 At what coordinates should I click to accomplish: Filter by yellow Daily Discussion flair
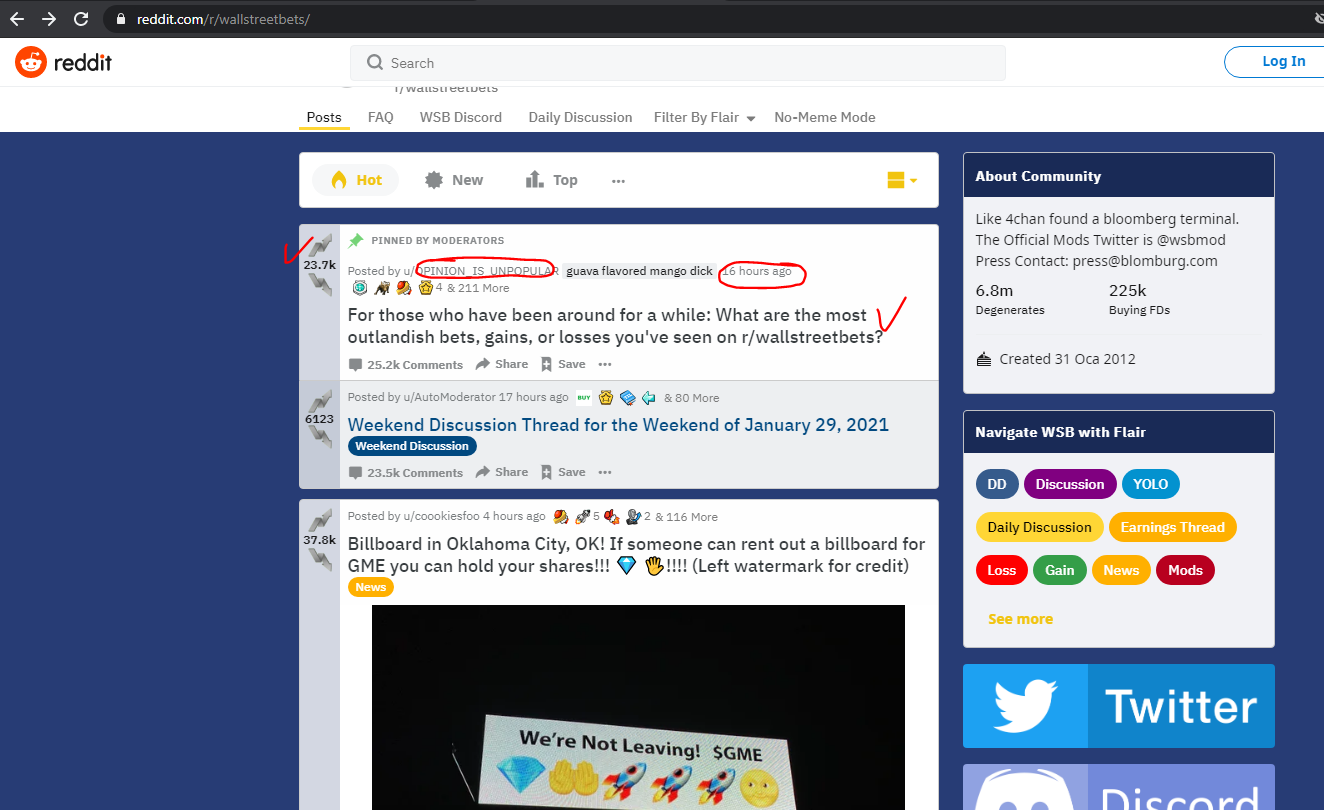1040,527
